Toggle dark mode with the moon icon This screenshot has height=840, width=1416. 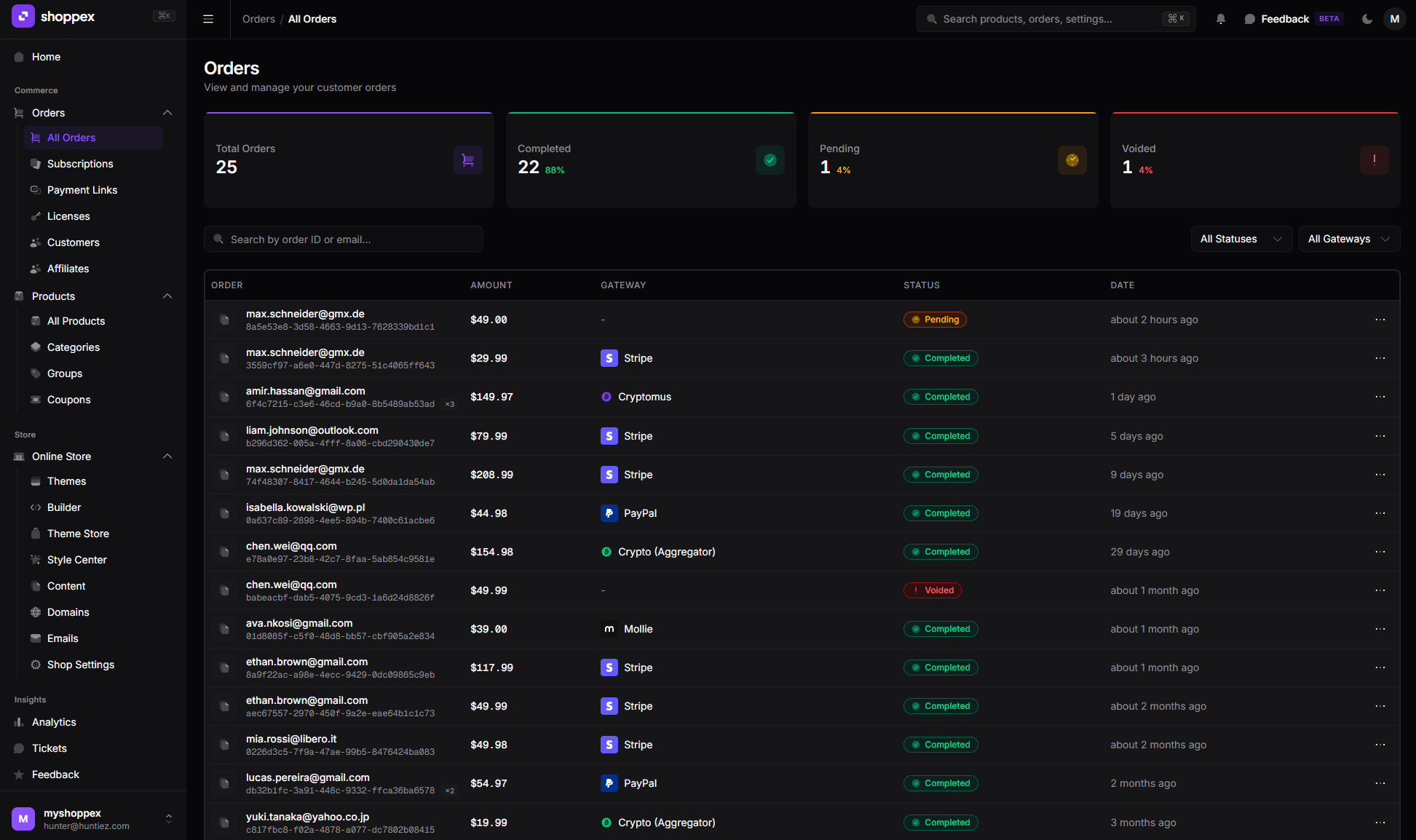pyautogui.click(x=1367, y=19)
